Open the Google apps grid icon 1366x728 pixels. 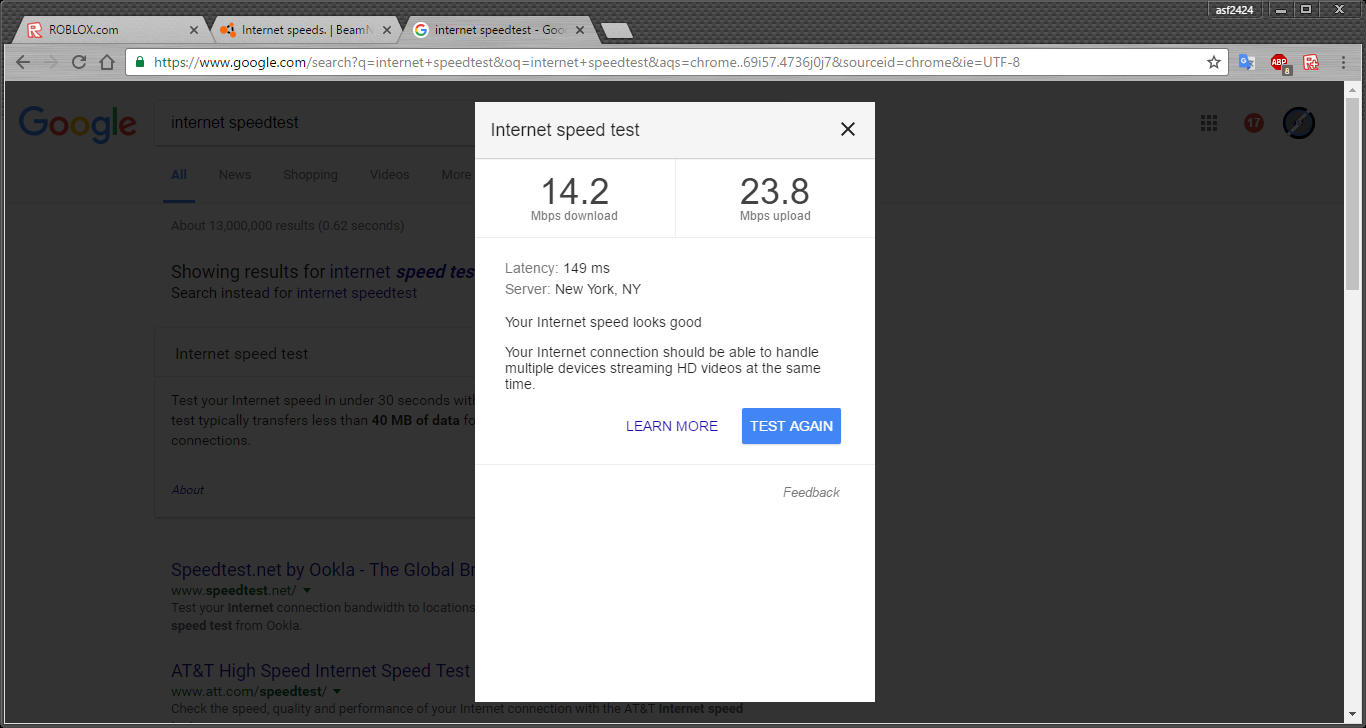(x=1209, y=123)
